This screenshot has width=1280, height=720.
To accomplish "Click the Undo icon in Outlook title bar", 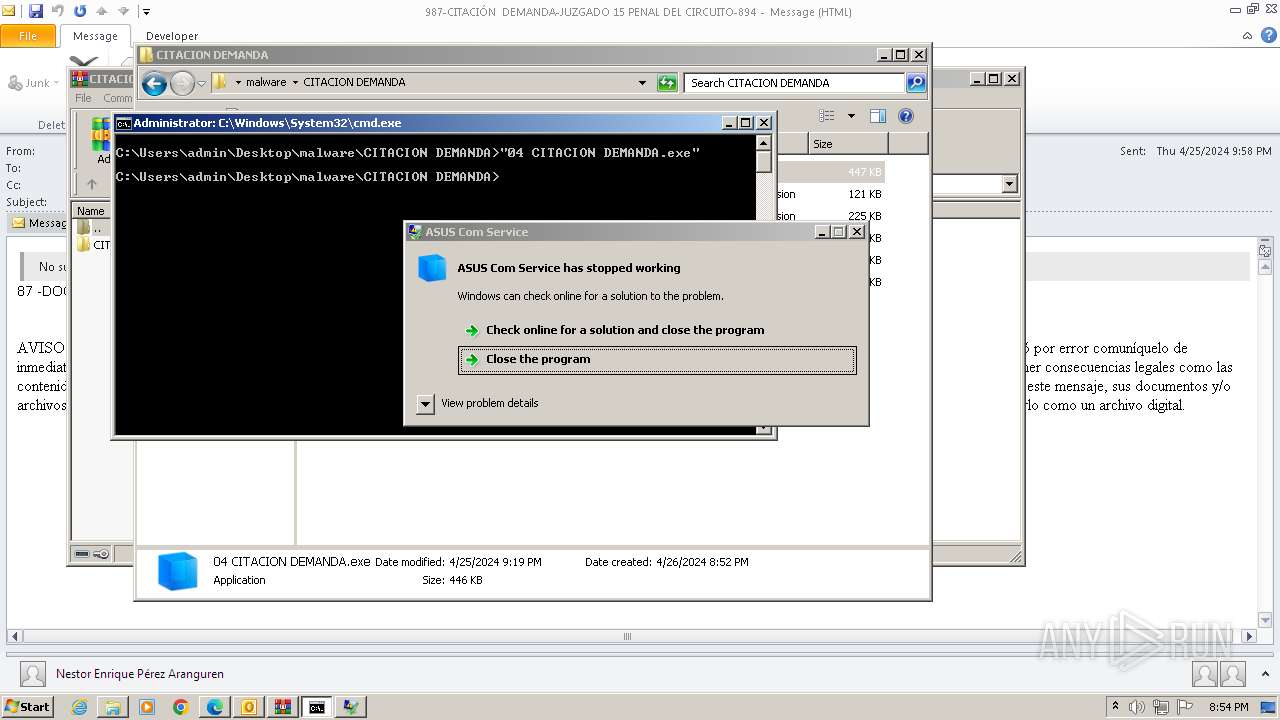I will coord(58,12).
